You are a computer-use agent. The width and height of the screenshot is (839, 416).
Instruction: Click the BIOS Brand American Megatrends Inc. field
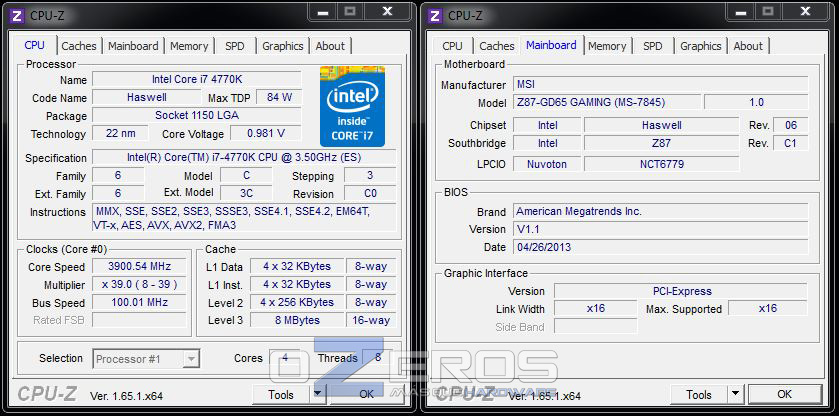coord(661,211)
